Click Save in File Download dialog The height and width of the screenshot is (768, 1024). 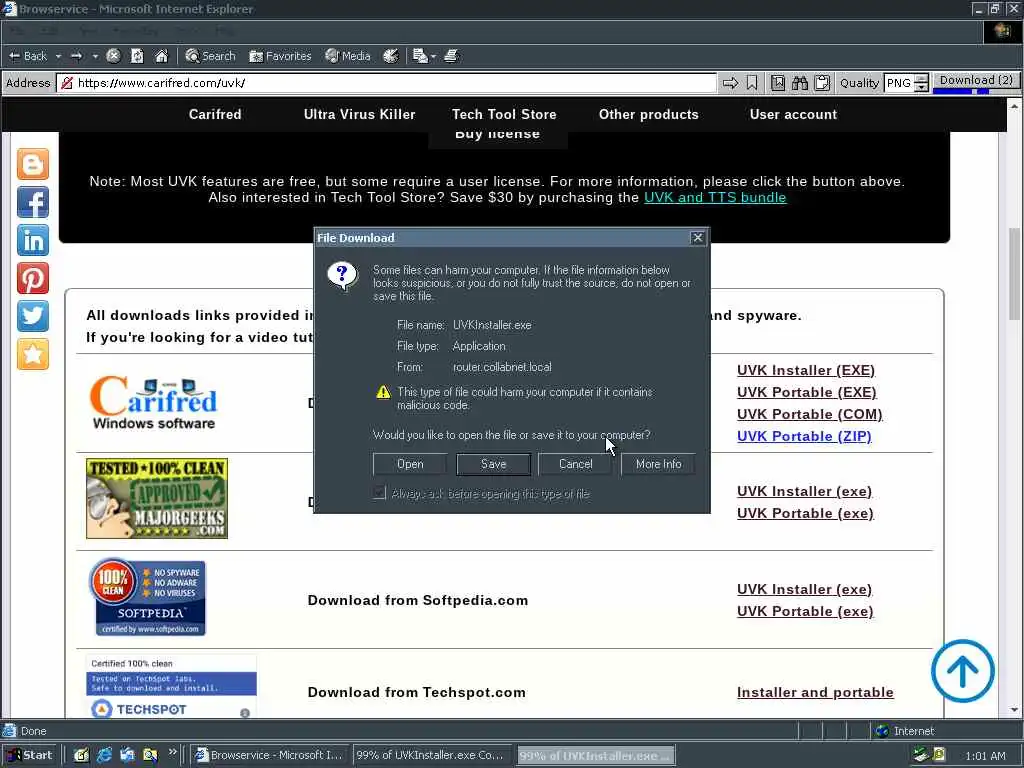(493, 464)
